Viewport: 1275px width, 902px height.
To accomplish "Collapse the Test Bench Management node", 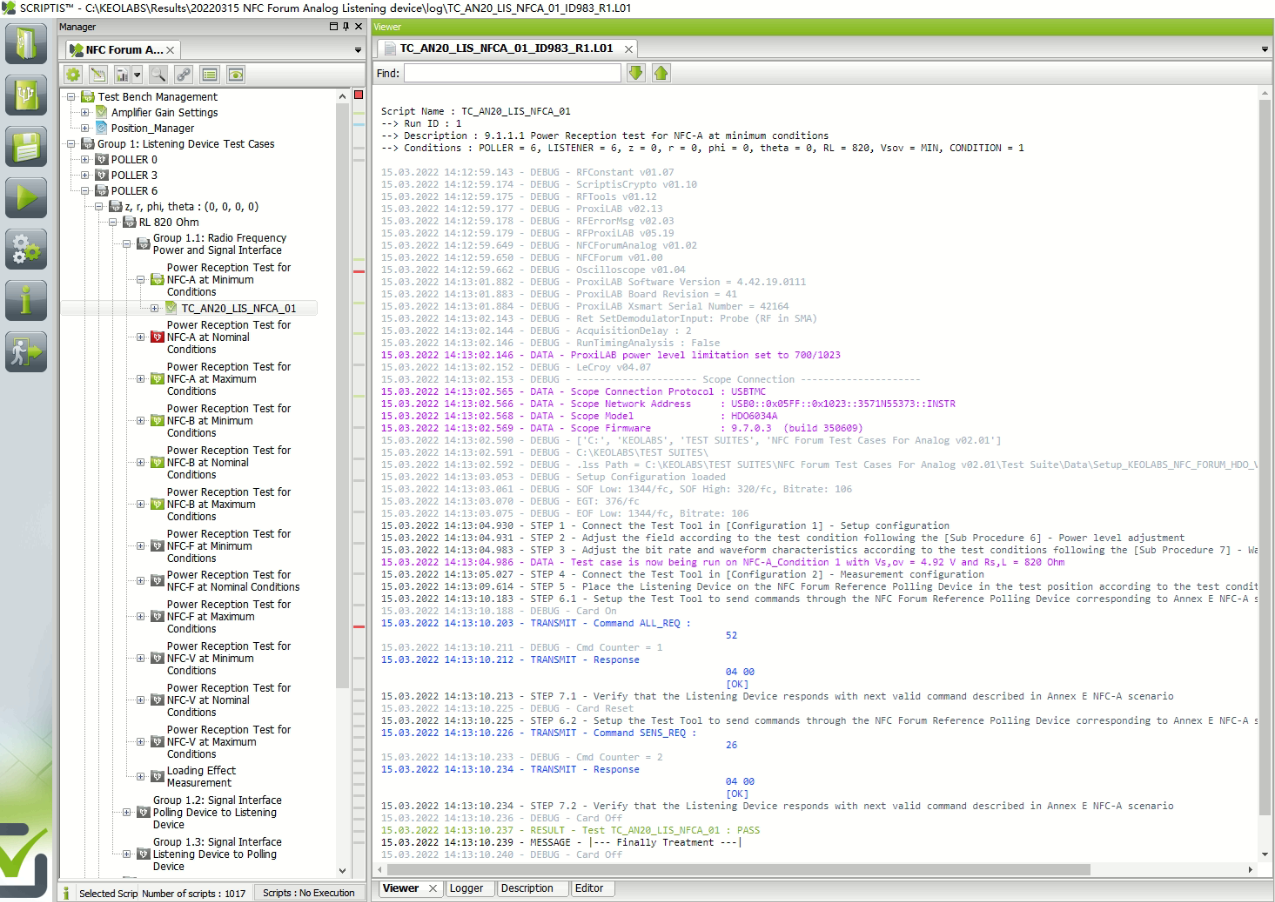I will click(70, 97).
